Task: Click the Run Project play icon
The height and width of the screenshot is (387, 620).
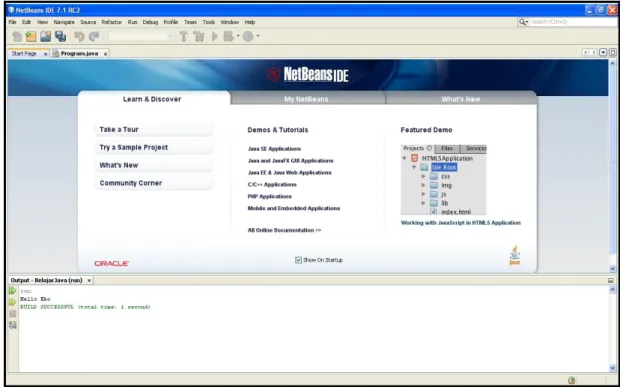Action: (x=215, y=36)
